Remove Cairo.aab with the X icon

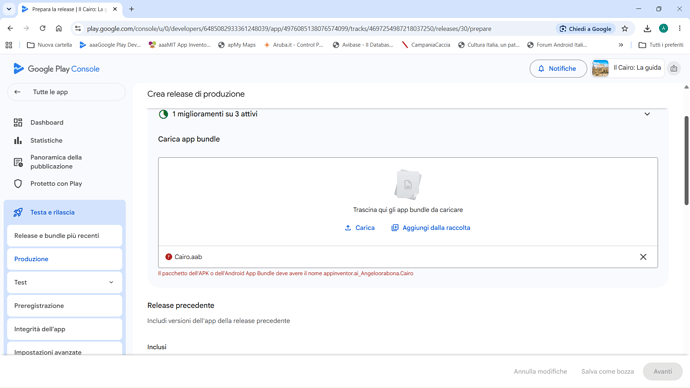click(643, 257)
